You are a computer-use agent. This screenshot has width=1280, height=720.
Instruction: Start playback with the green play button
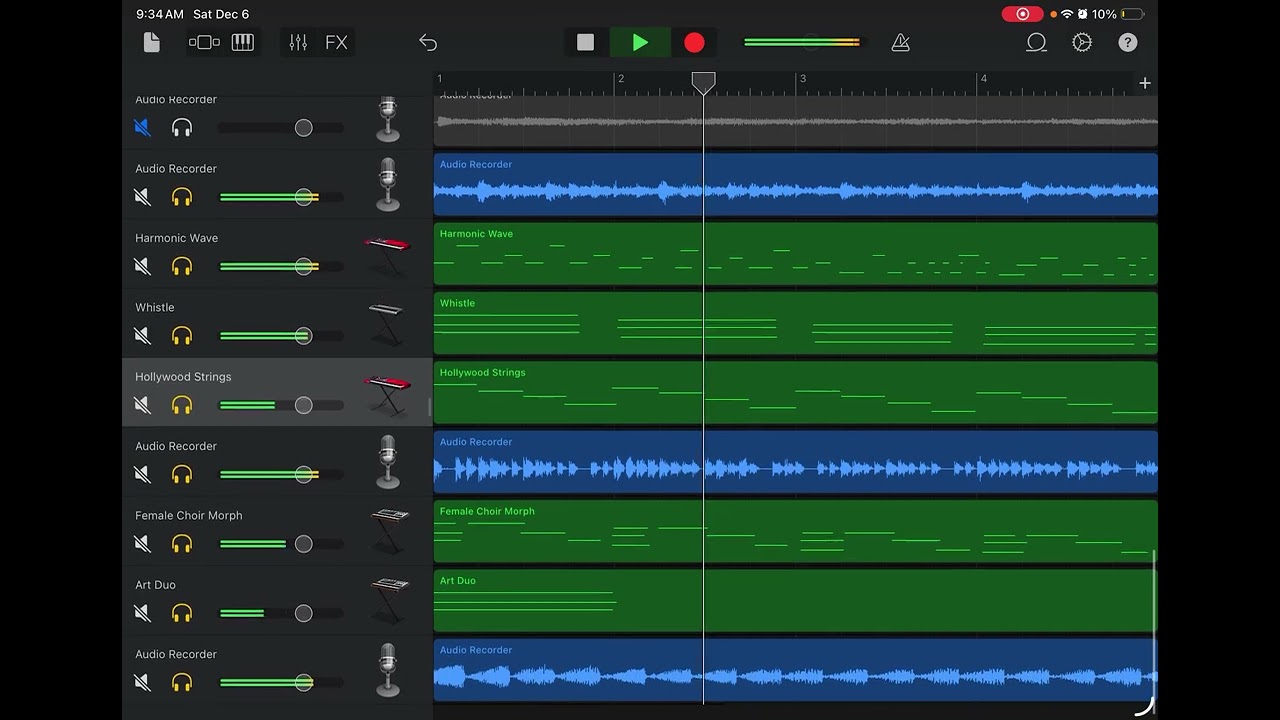[640, 42]
